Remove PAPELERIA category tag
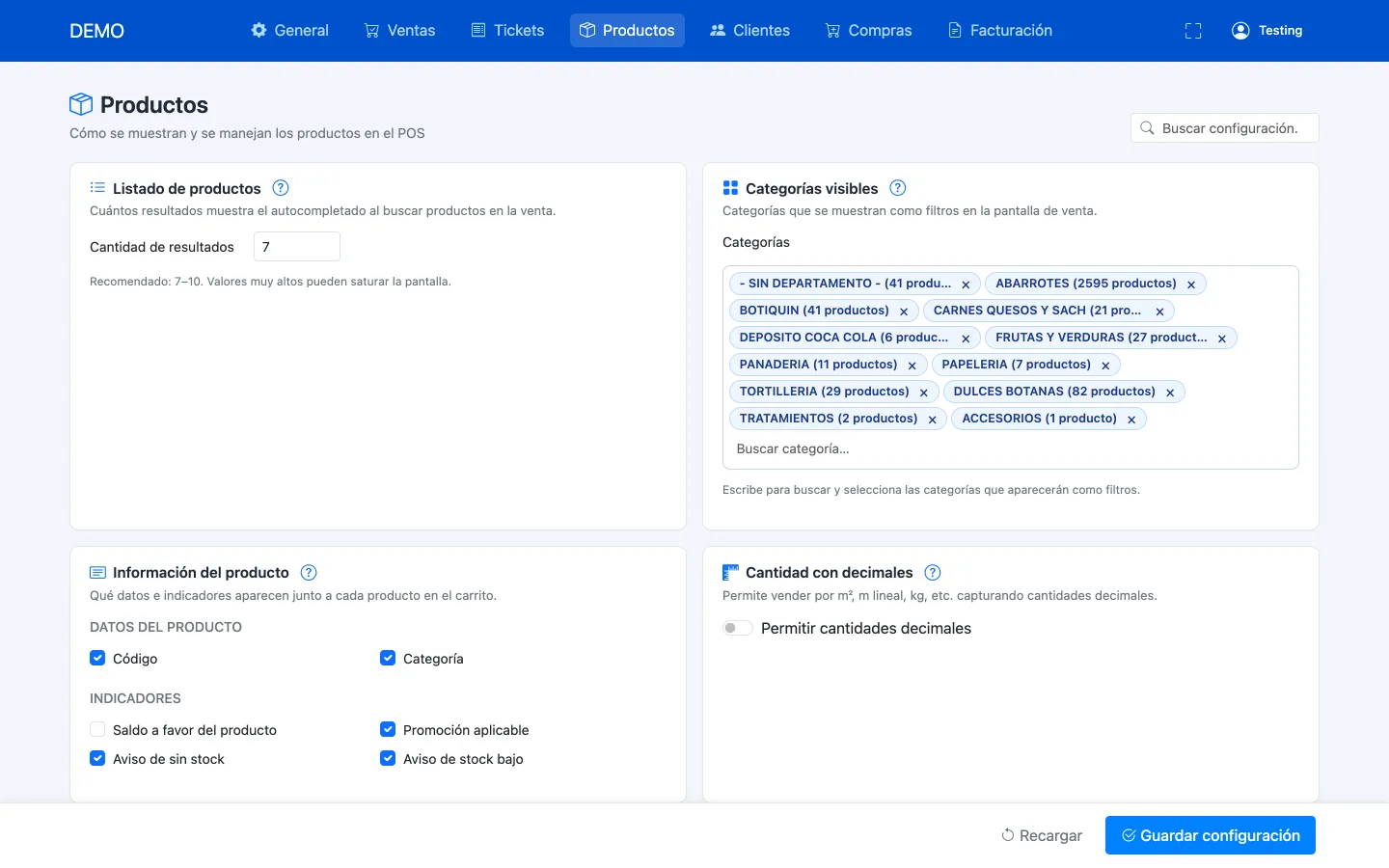Screen dimensions: 1389x868 (x=1105, y=366)
